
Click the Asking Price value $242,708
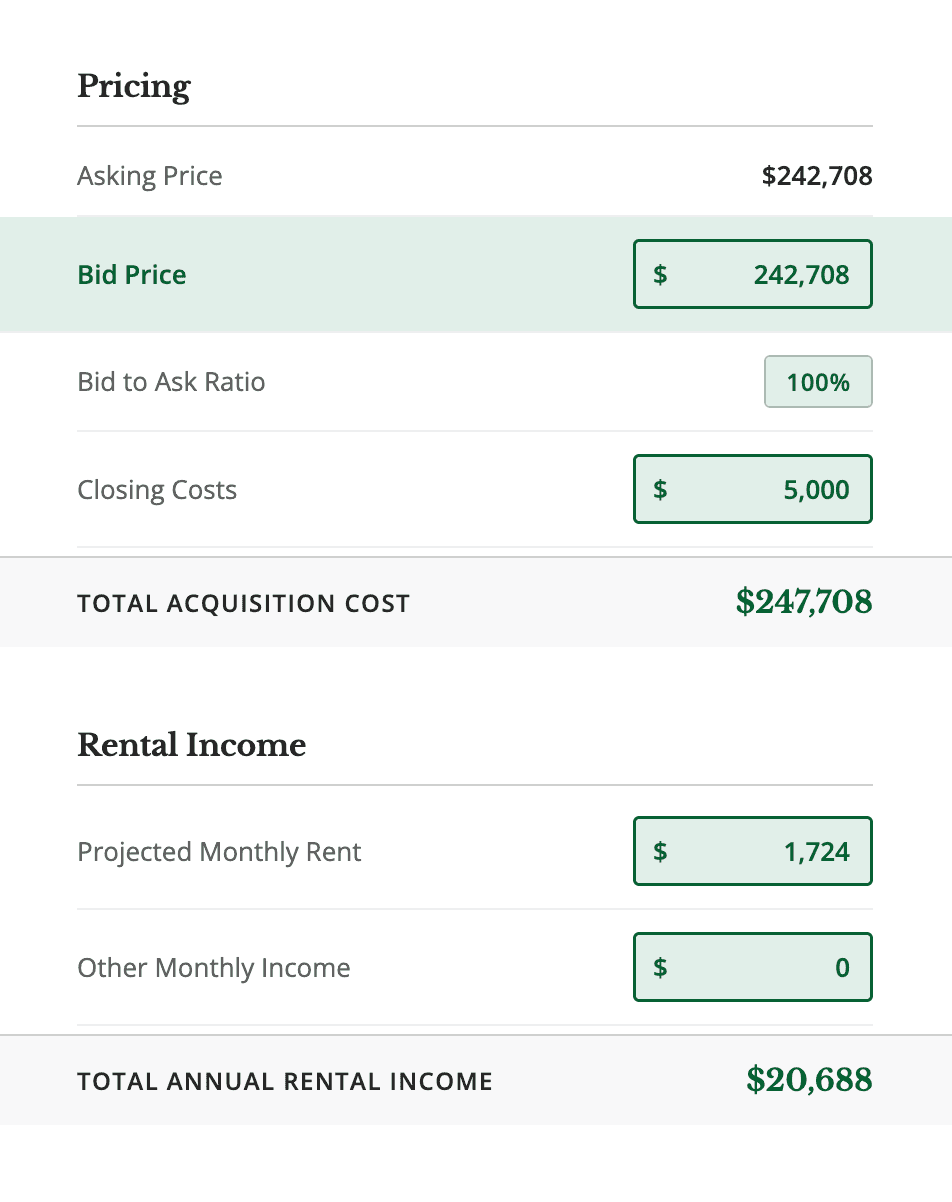click(x=817, y=176)
